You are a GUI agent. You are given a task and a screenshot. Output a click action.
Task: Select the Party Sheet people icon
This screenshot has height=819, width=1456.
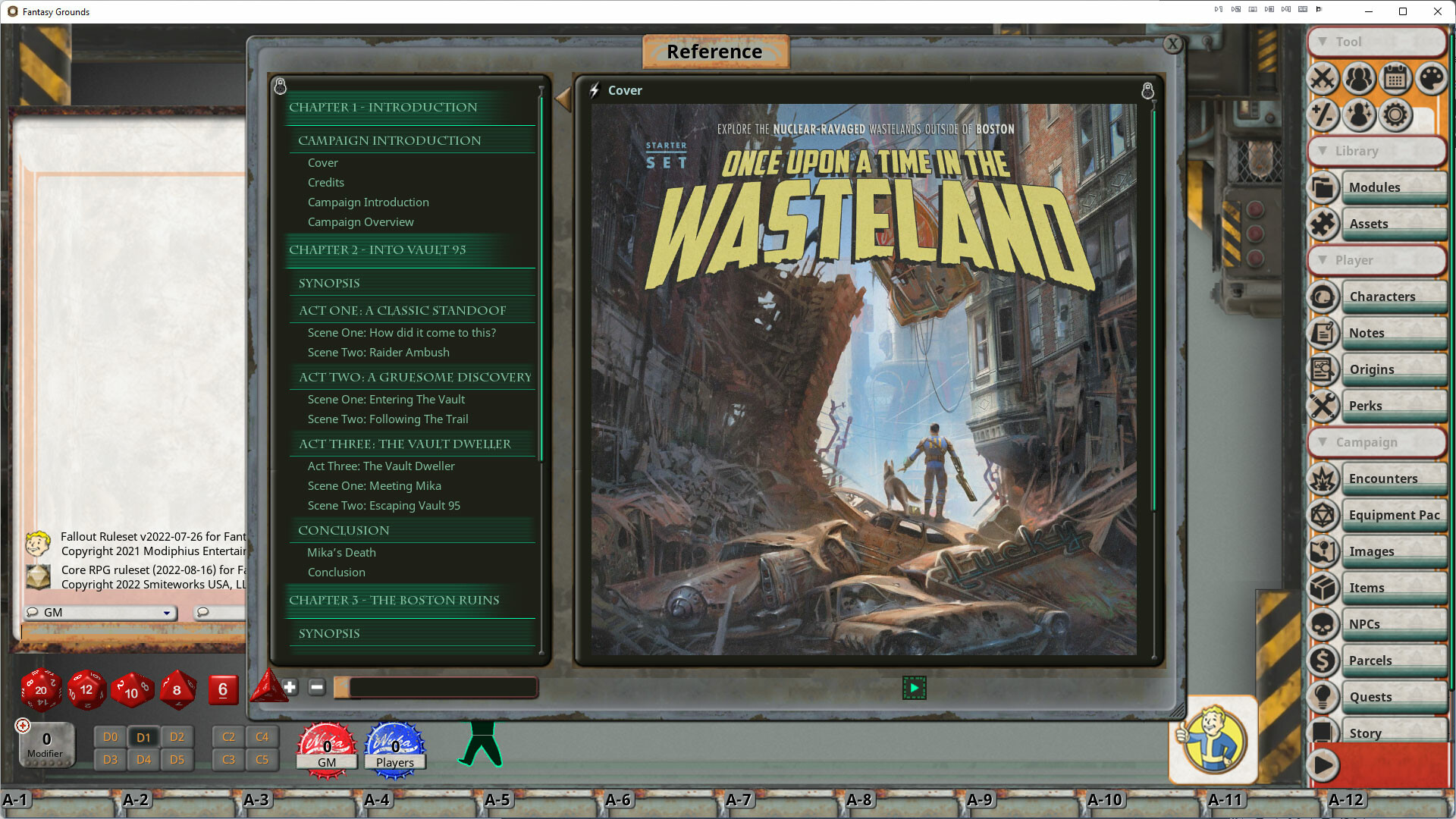pyautogui.click(x=1359, y=79)
